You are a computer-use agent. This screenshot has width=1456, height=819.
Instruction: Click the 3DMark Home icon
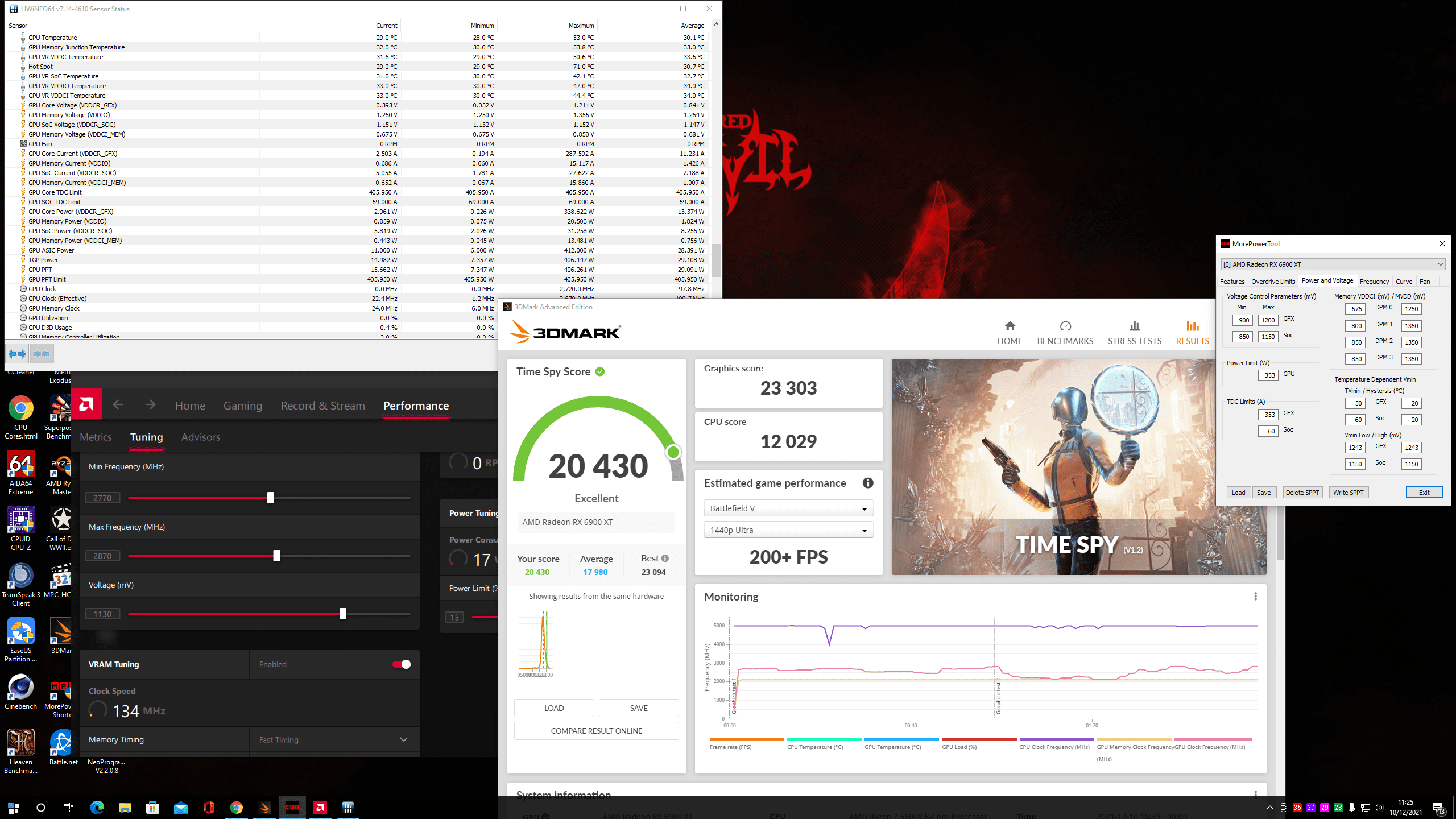pos(1010,326)
